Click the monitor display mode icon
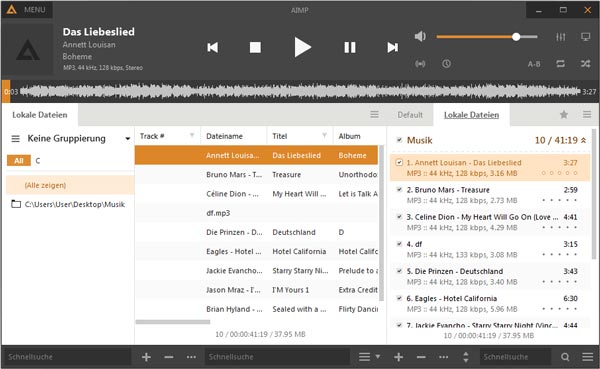 point(585,37)
